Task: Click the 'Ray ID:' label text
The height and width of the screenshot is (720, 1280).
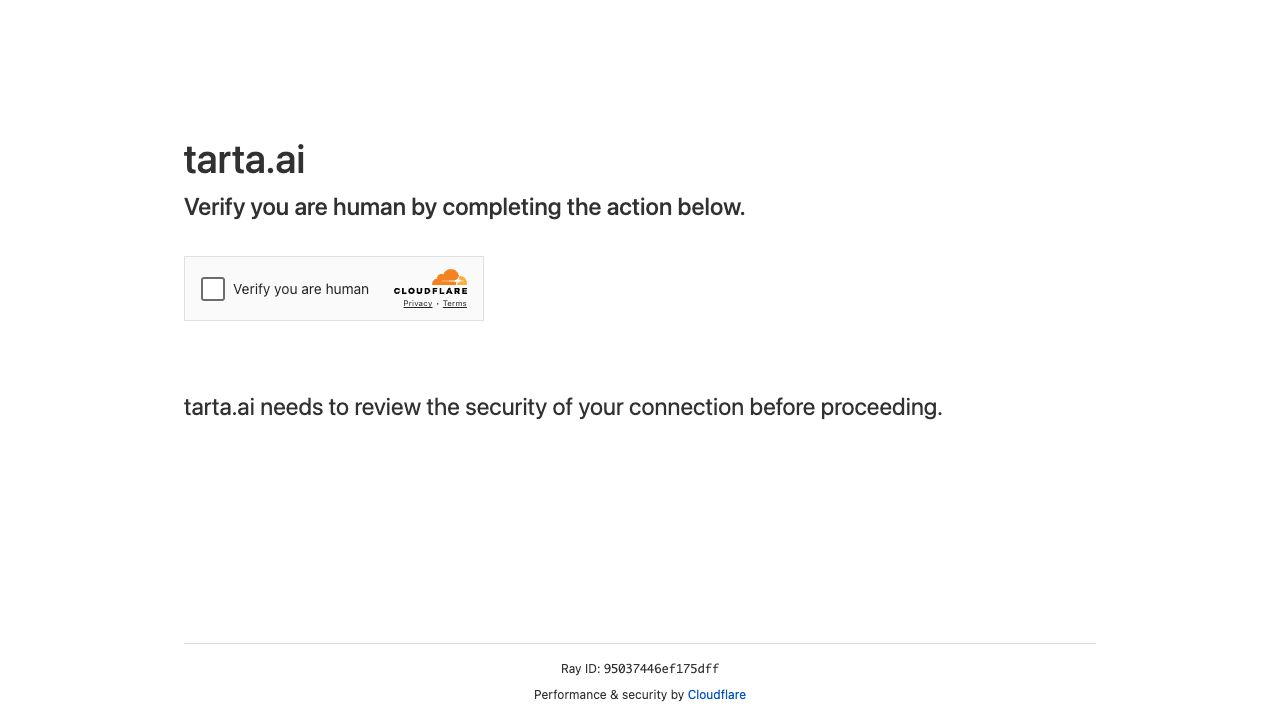Action: [580, 669]
